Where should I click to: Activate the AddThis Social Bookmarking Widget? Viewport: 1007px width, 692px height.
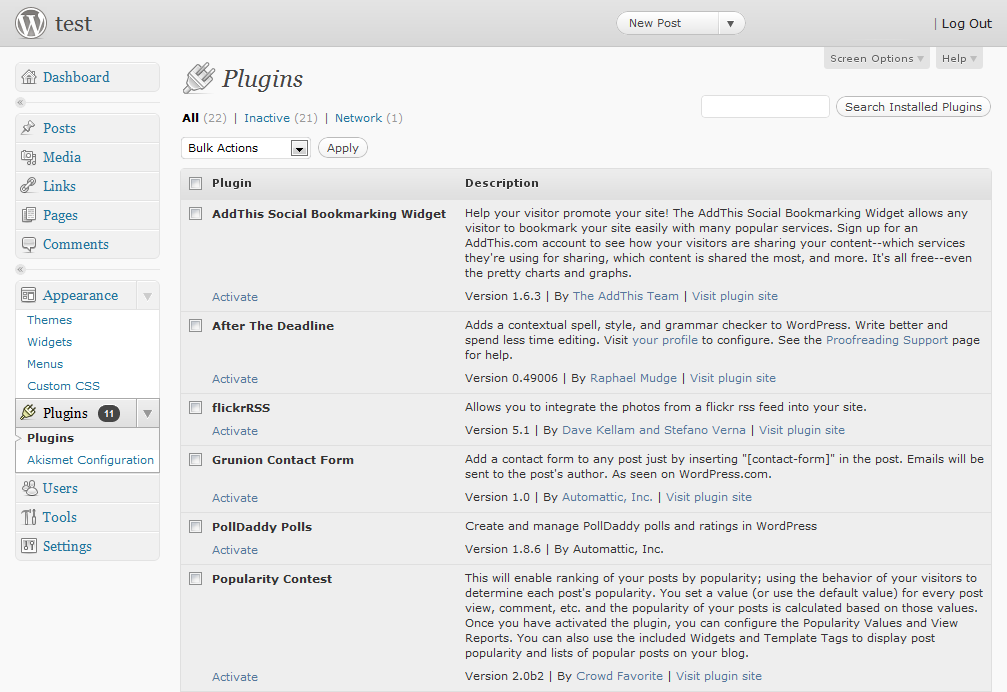tap(235, 297)
